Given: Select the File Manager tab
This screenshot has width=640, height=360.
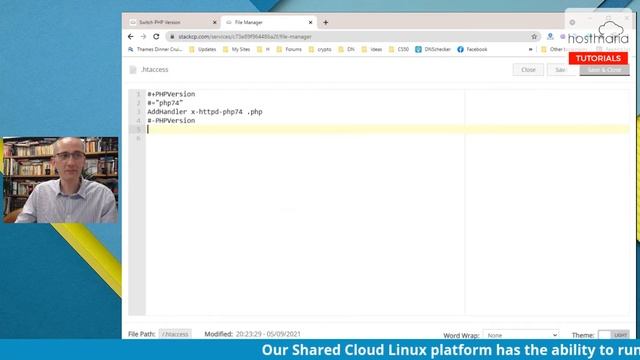Looking at the screenshot, I should (269, 22).
